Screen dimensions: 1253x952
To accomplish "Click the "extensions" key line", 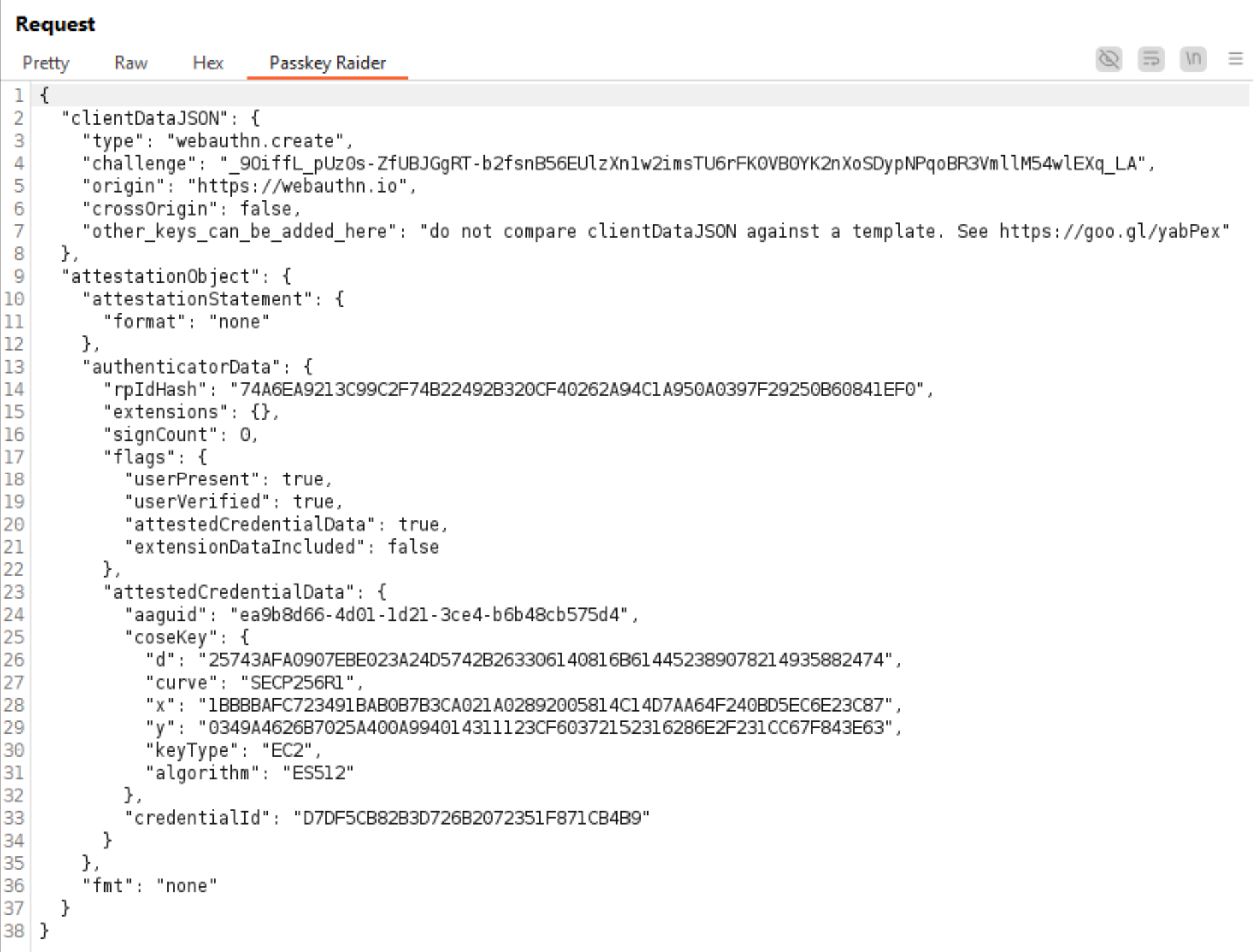I will coord(191,412).
